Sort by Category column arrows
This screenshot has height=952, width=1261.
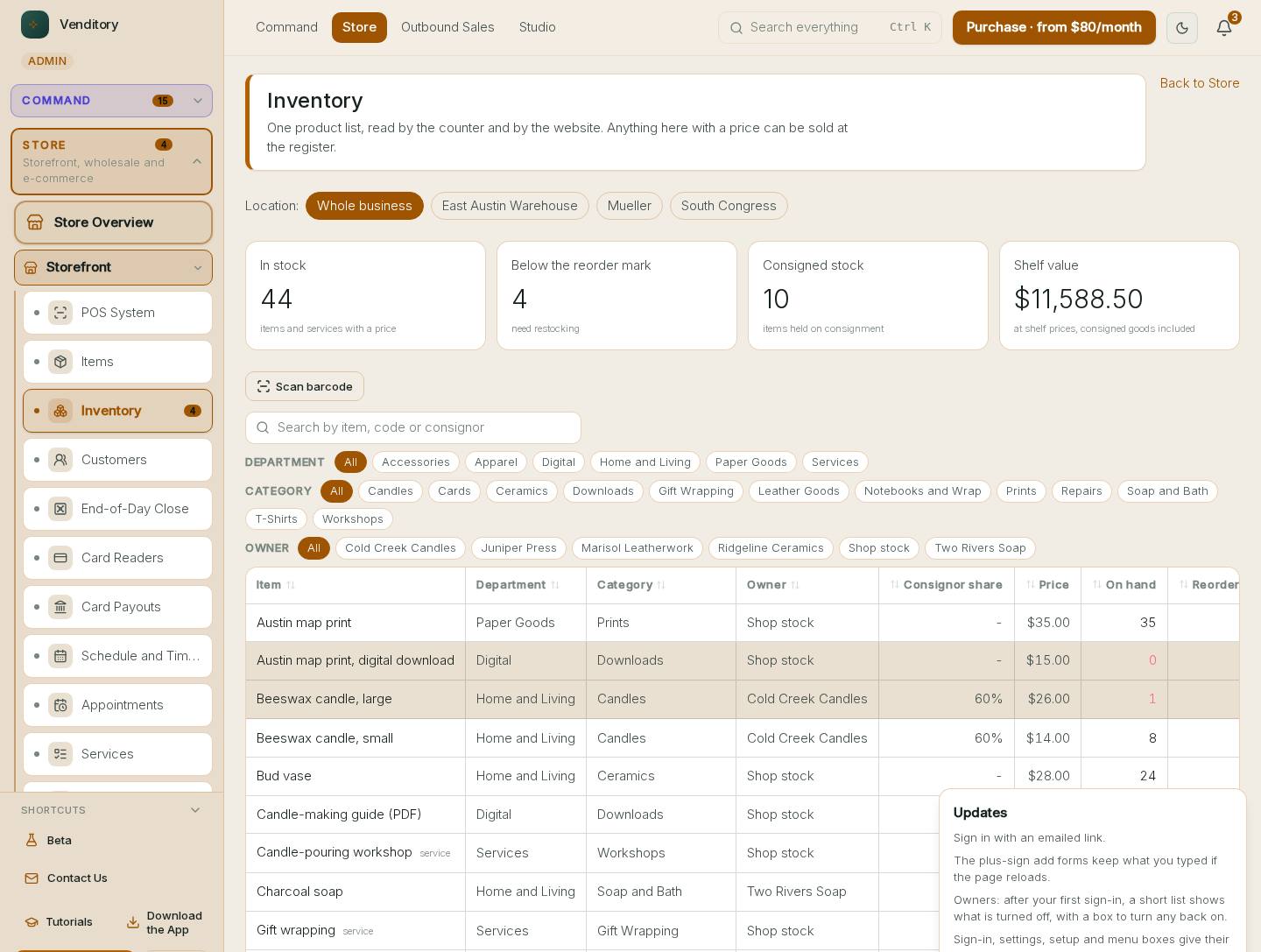pyautogui.click(x=661, y=585)
